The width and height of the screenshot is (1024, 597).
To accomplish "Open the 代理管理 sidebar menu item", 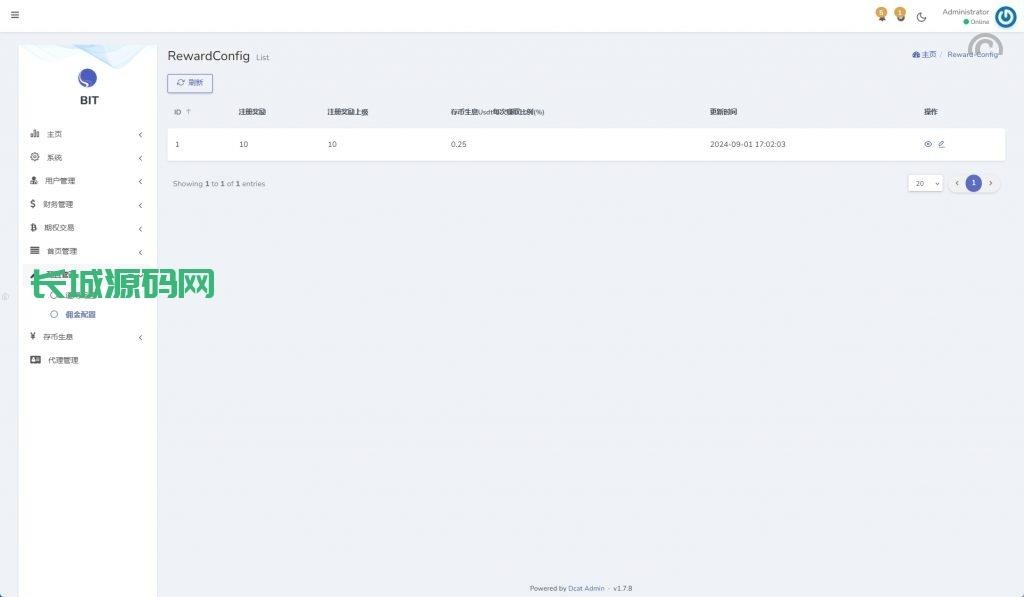I will [x=87, y=361].
